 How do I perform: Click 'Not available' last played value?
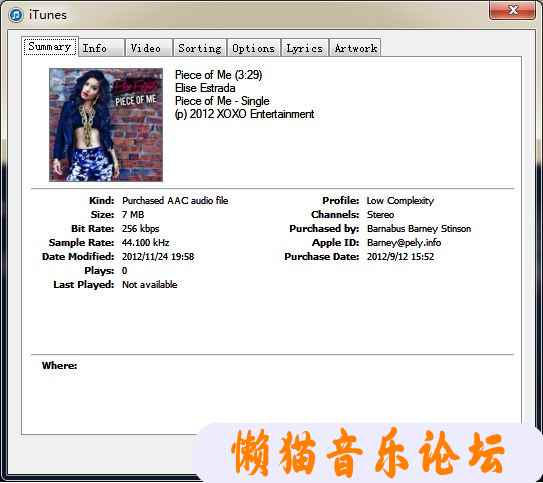(150, 285)
